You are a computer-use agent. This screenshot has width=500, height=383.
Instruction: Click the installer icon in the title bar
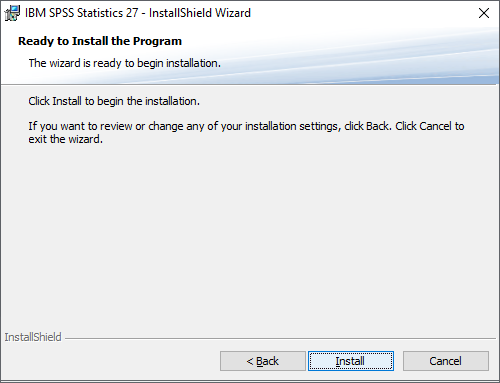12,13
